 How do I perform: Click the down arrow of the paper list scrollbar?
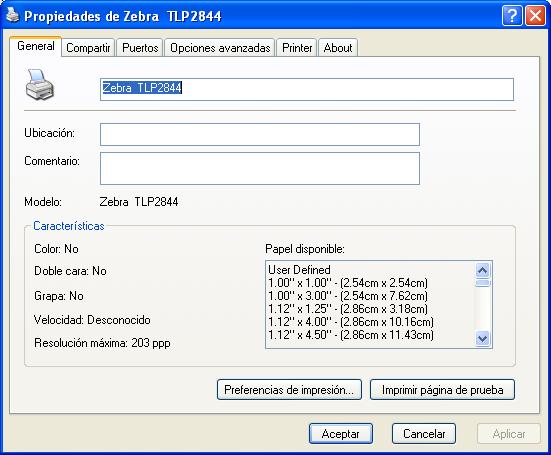point(482,339)
